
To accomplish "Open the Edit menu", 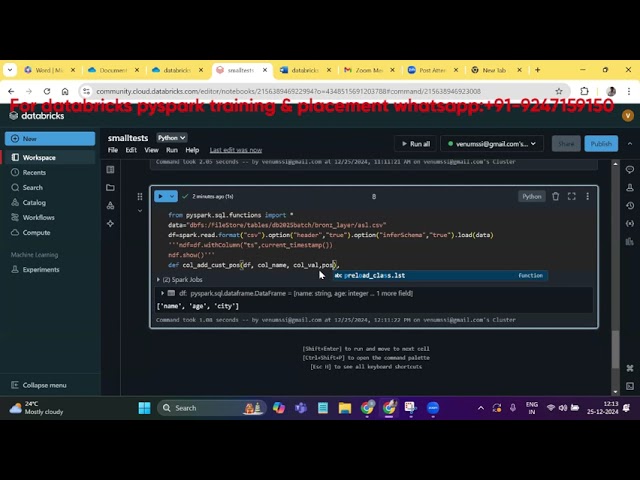I will click(x=131, y=150).
